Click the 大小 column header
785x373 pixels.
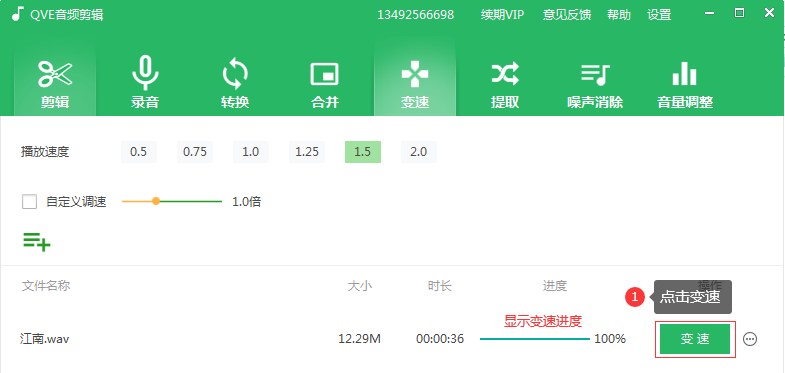pos(360,286)
